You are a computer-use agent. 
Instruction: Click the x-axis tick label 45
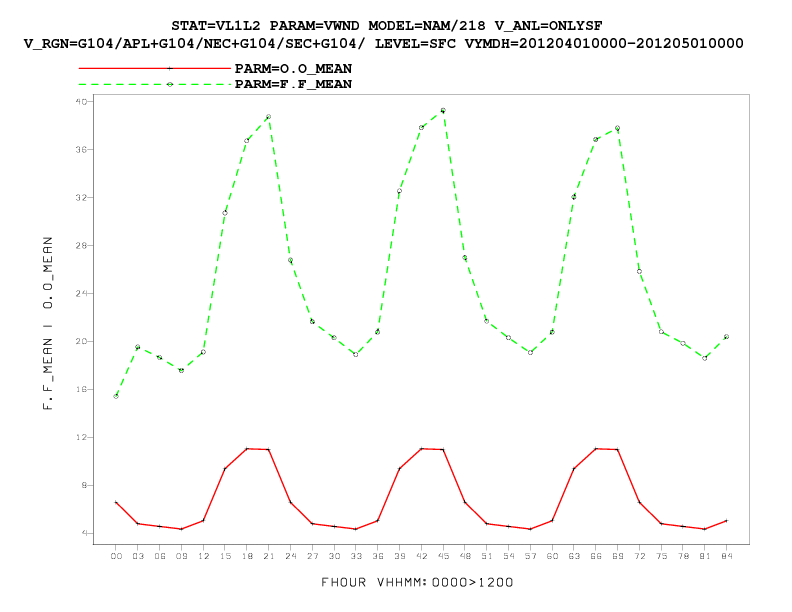point(443,556)
